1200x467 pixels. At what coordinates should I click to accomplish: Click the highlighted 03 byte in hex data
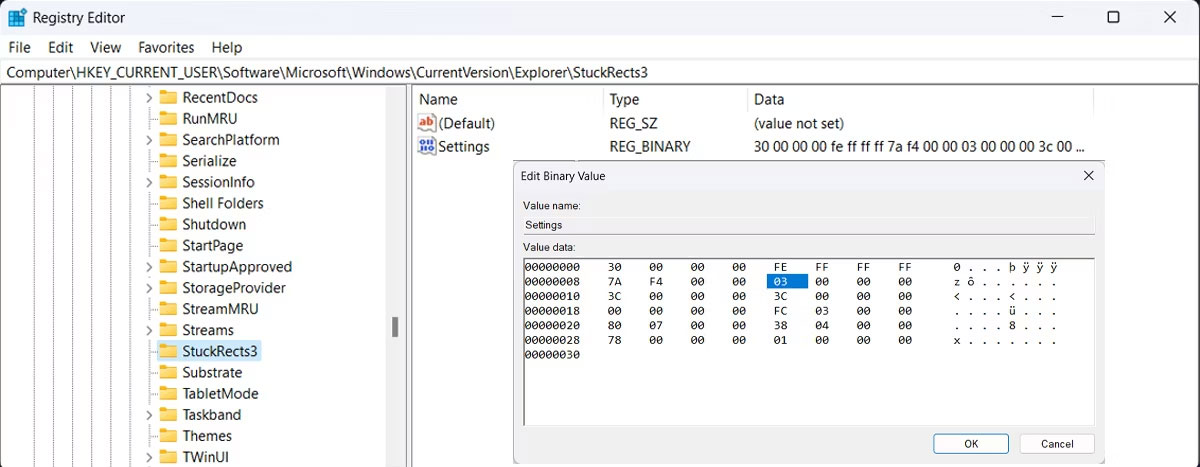pos(781,283)
